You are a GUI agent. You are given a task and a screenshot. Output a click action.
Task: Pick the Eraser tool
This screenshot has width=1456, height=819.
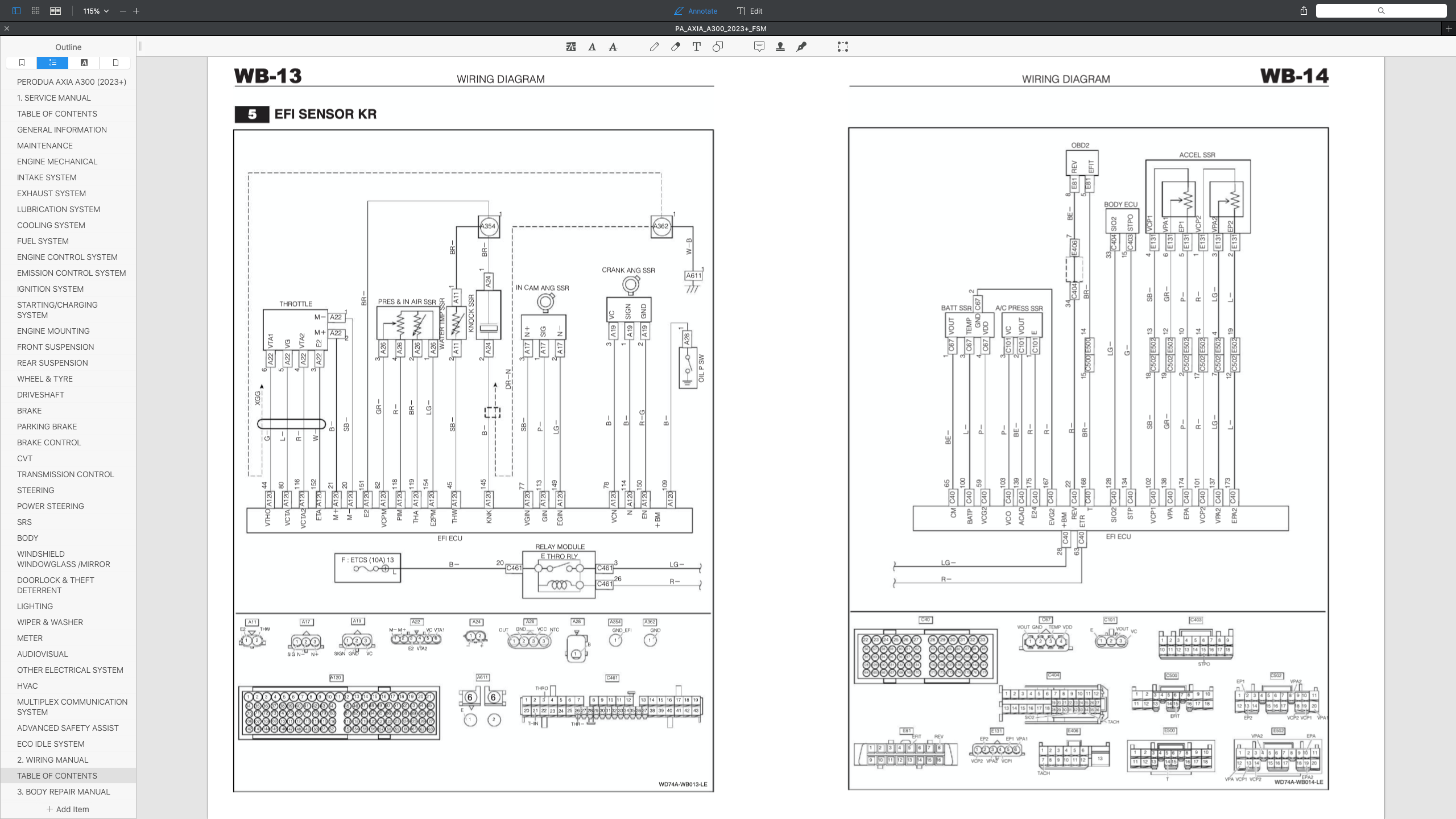pyautogui.click(x=675, y=47)
